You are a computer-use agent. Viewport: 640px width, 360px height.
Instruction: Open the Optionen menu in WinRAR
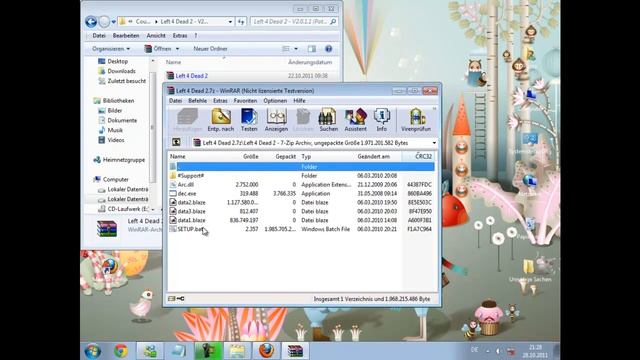(275, 101)
